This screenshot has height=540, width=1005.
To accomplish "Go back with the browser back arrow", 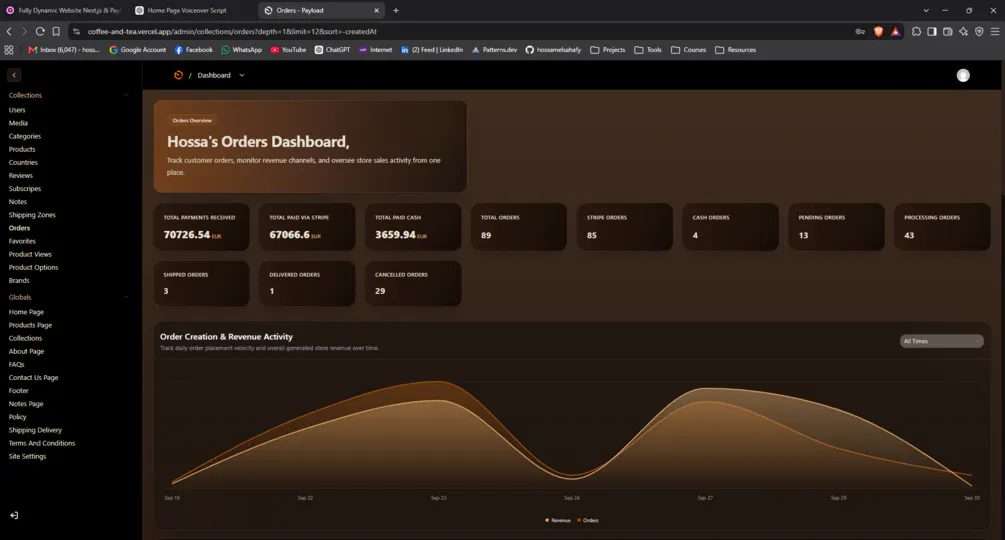I will 9,31.
